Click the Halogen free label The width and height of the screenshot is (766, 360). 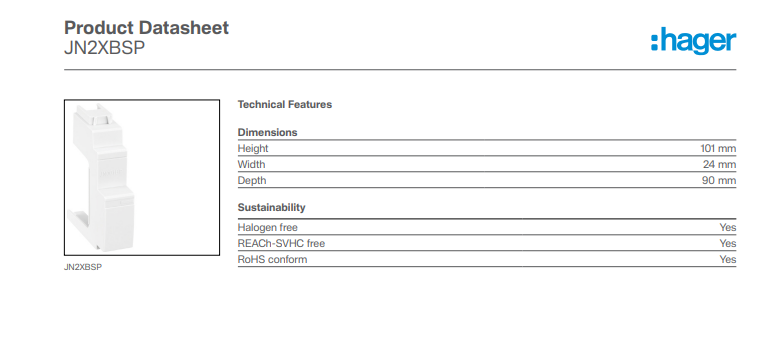(268, 228)
